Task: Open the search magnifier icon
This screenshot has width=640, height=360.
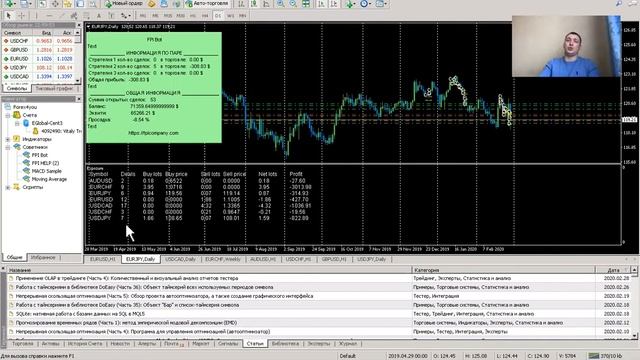Action: point(619,4)
